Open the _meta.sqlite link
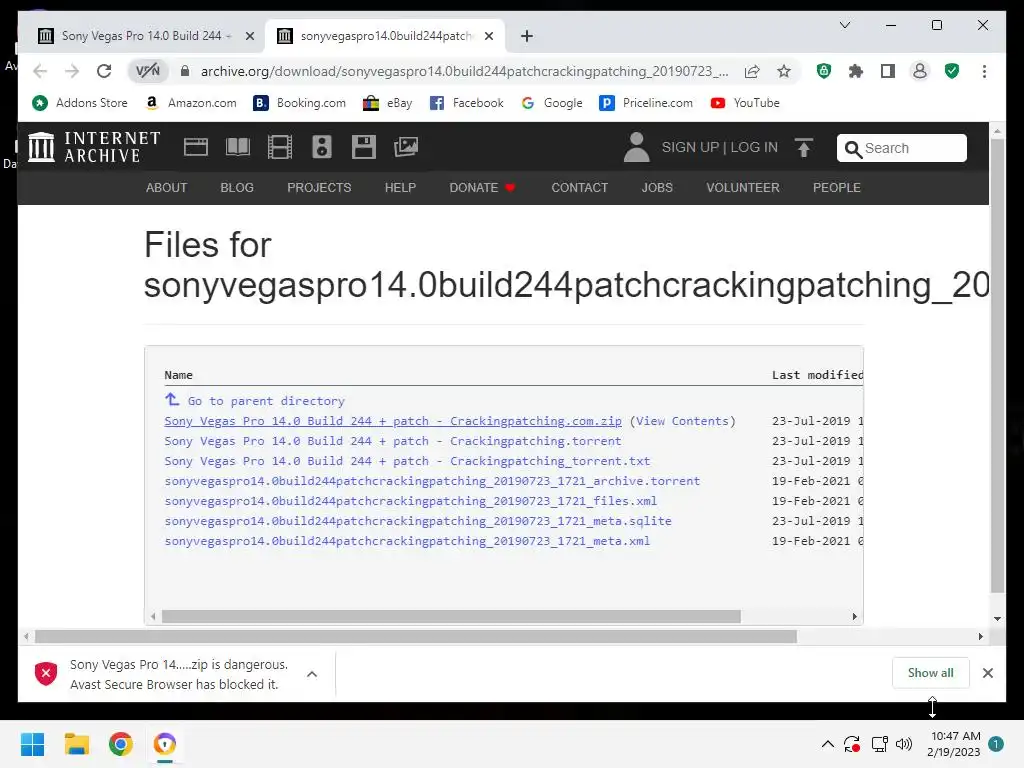The width and height of the screenshot is (1024, 768). [x=417, y=521]
